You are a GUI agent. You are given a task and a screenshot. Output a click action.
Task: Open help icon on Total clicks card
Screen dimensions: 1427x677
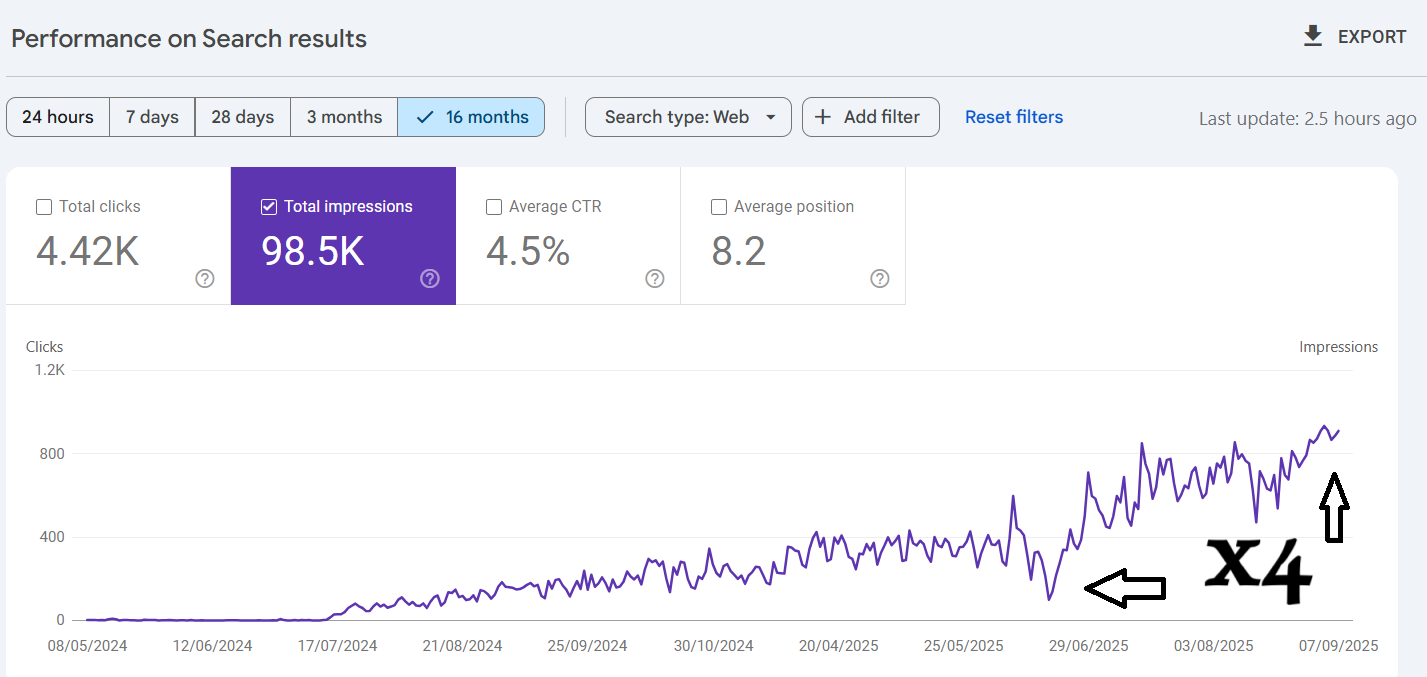pos(205,279)
